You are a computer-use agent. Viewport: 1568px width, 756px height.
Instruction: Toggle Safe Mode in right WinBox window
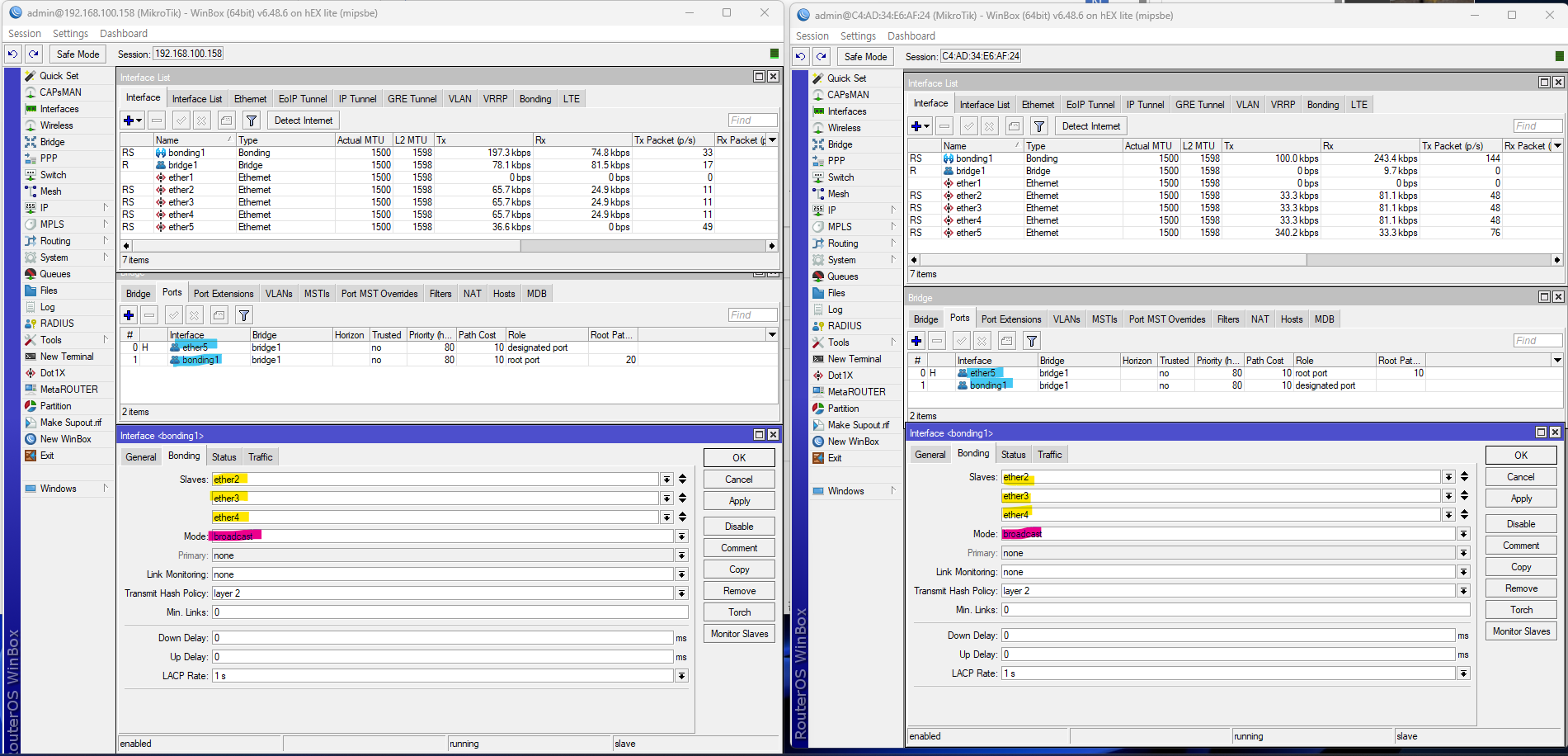tap(865, 57)
